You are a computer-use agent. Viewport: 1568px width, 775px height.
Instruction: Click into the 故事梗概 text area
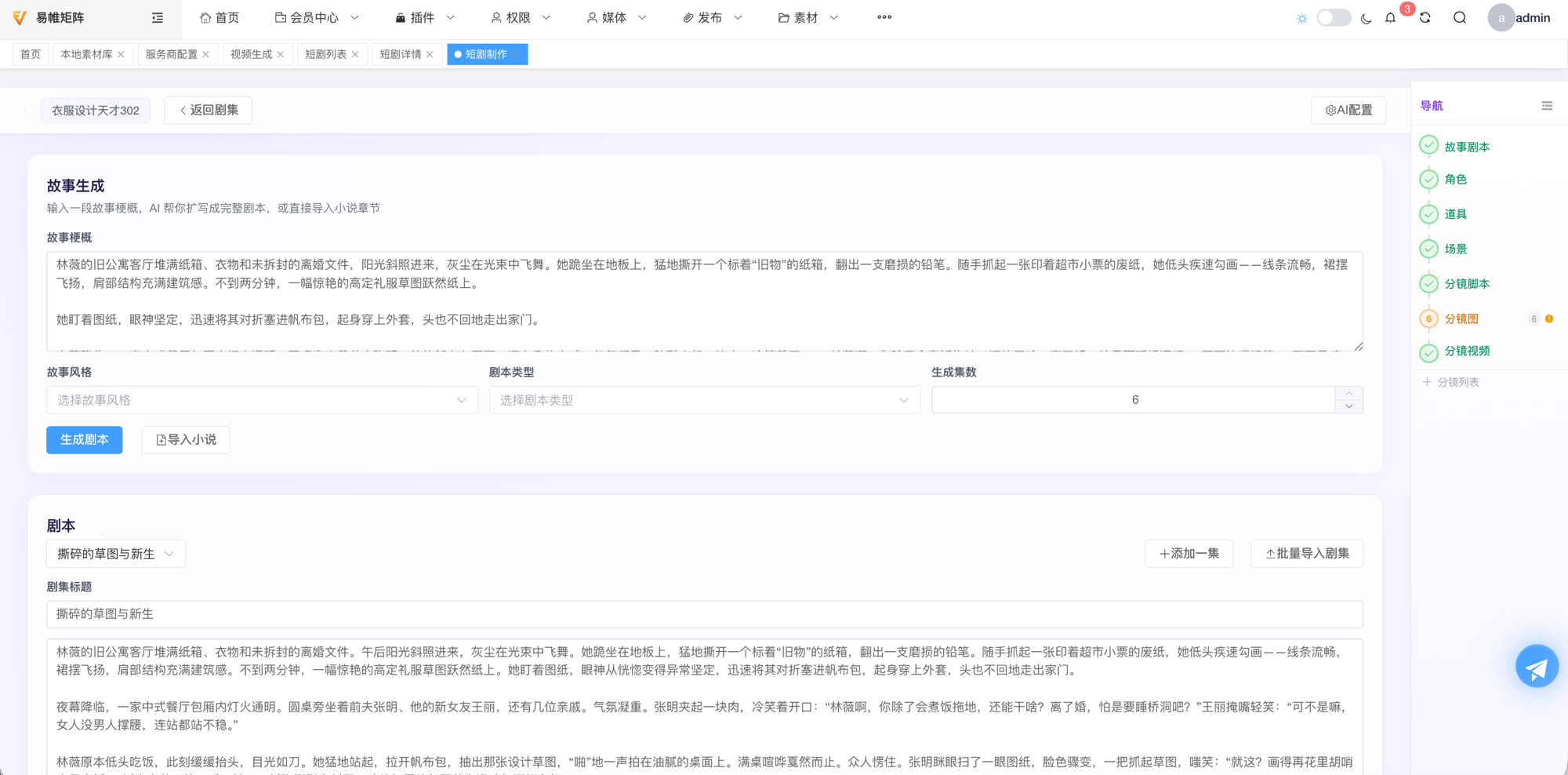pyautogui.click(x=705, y=301)
